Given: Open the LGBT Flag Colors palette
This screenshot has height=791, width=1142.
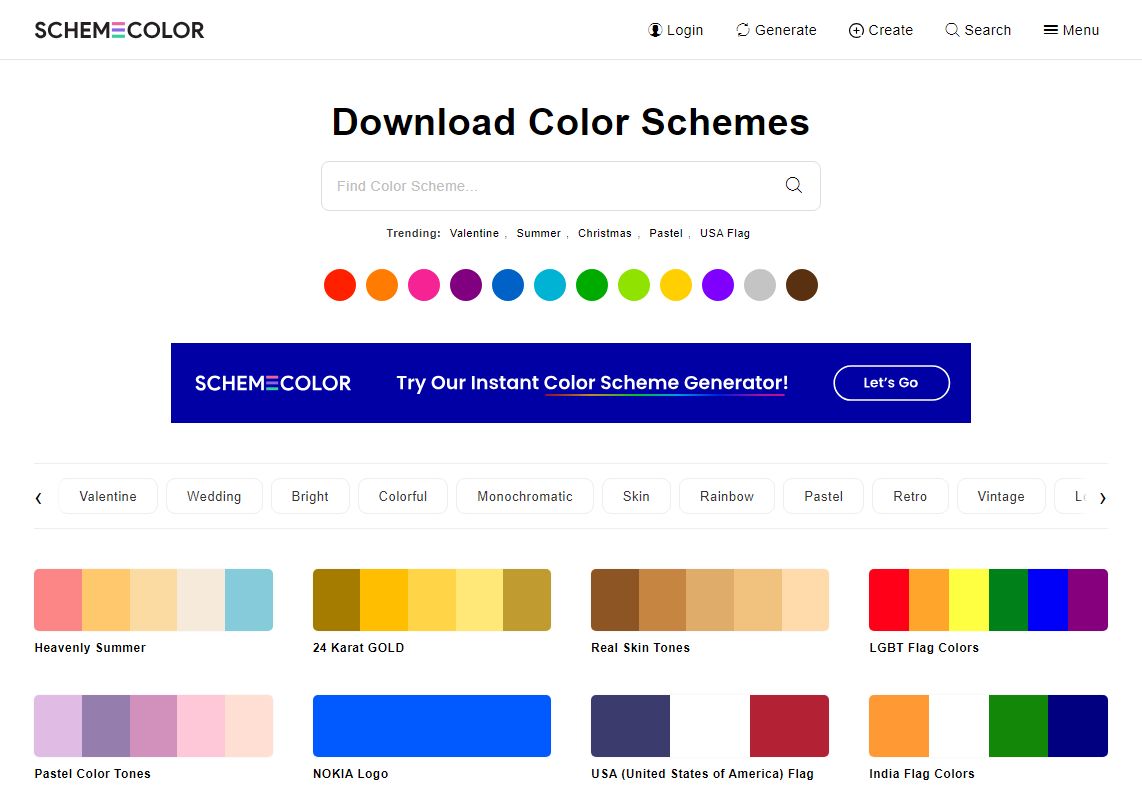Looking at the screenshot, I should [x=988, y=599].
